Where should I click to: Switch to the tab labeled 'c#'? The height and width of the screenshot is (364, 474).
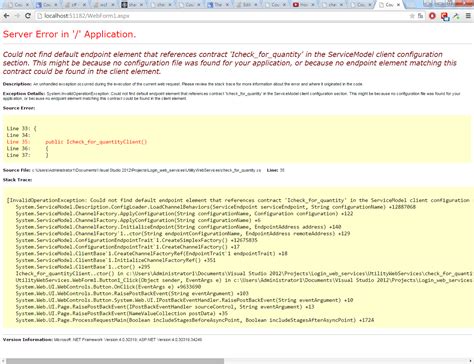click(x=76, y=5)
